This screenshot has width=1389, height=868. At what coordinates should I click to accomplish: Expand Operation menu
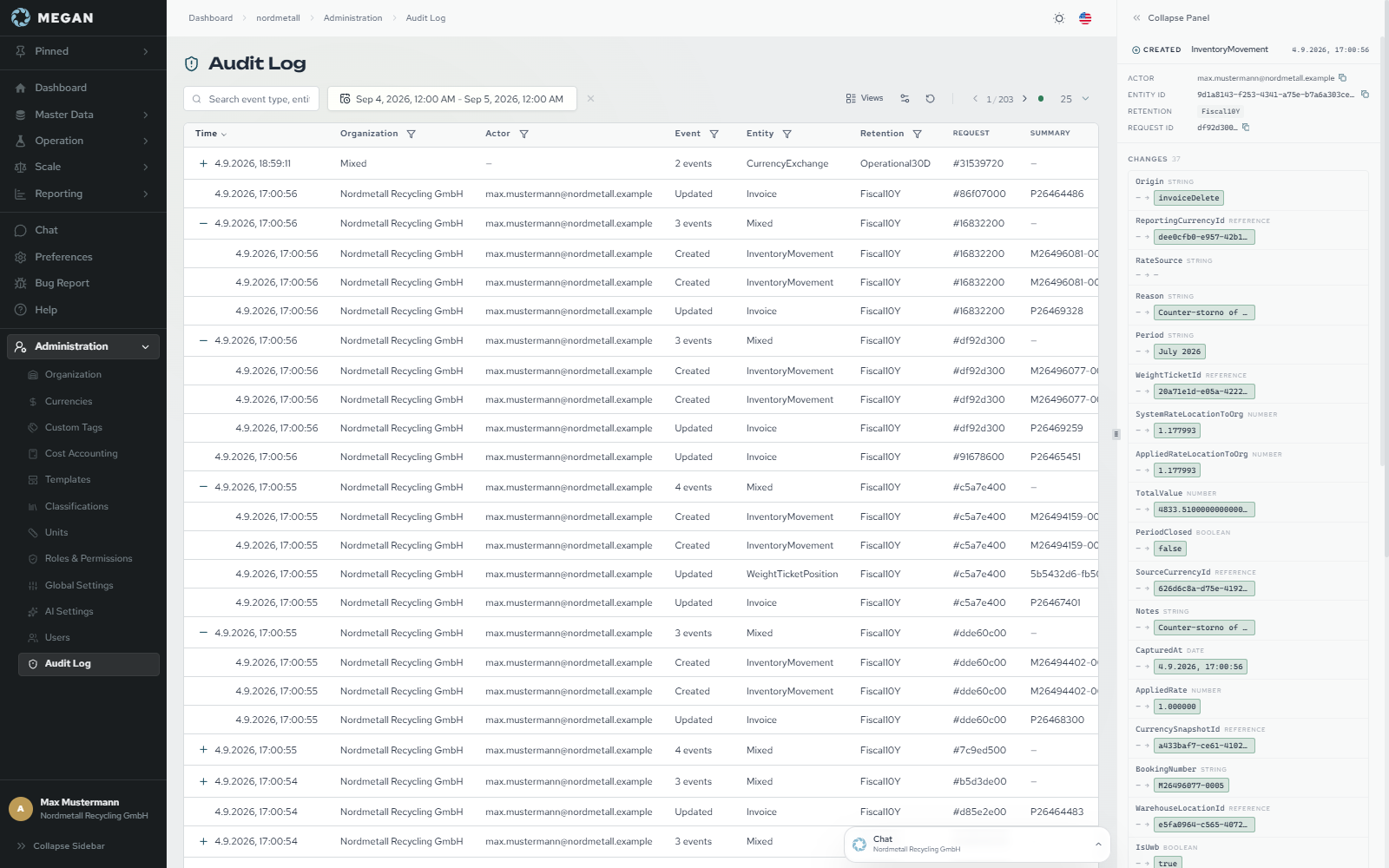[x=82, y=141]
